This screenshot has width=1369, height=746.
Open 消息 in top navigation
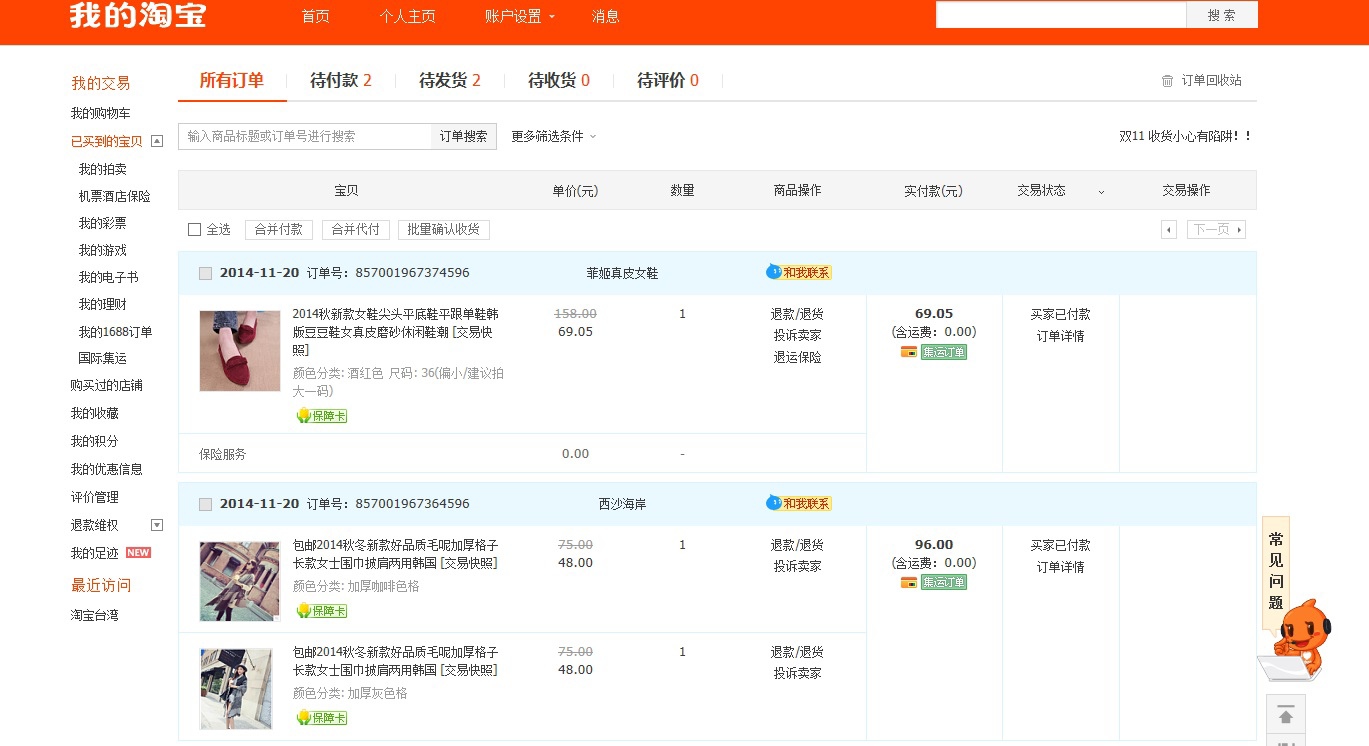[605, 16]
